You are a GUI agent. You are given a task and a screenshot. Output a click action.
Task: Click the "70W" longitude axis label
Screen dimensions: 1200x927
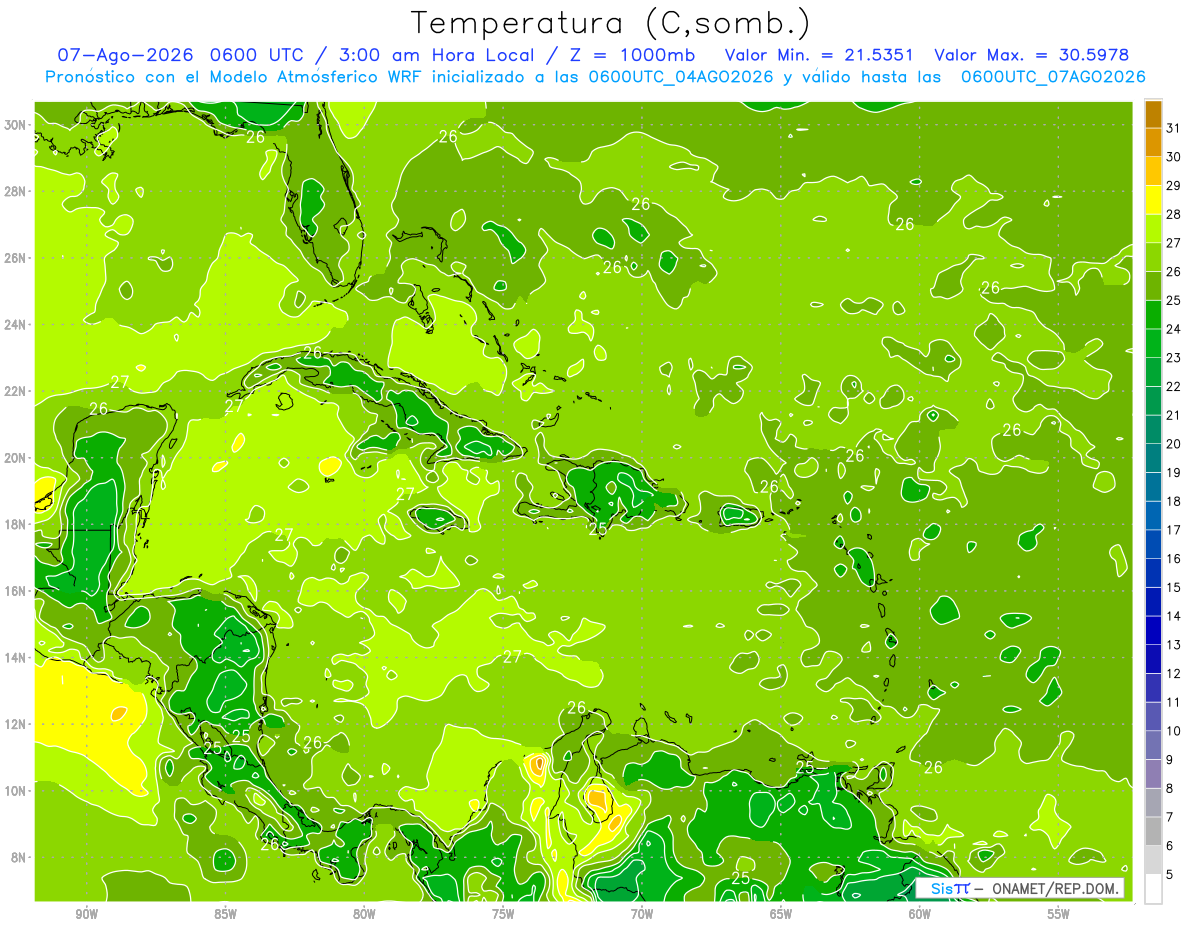642,914
